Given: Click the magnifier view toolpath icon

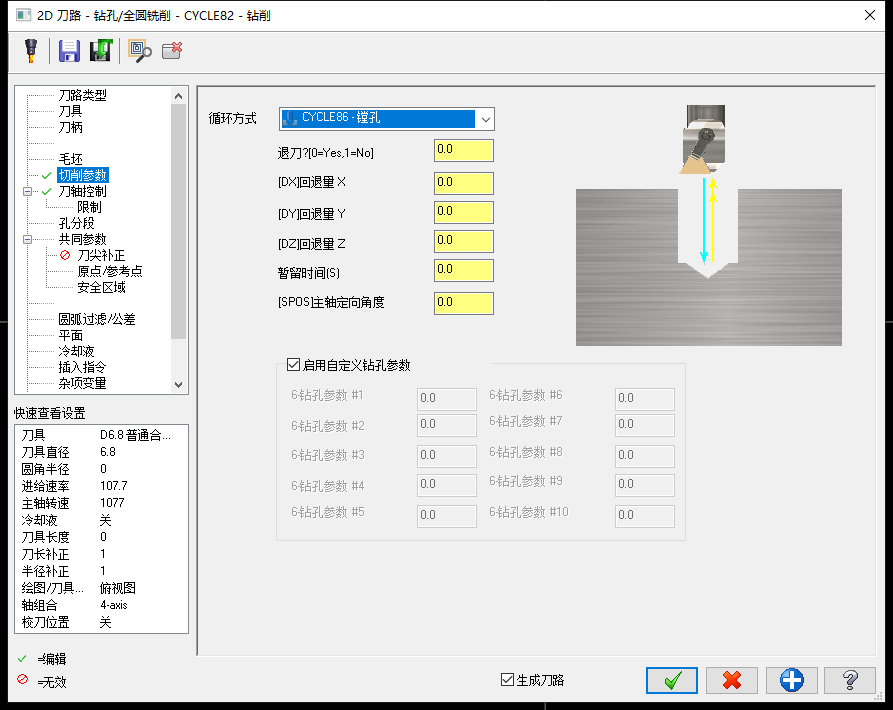Looking at the screenshot, I should pyautogui.click(x=140, y=51).
